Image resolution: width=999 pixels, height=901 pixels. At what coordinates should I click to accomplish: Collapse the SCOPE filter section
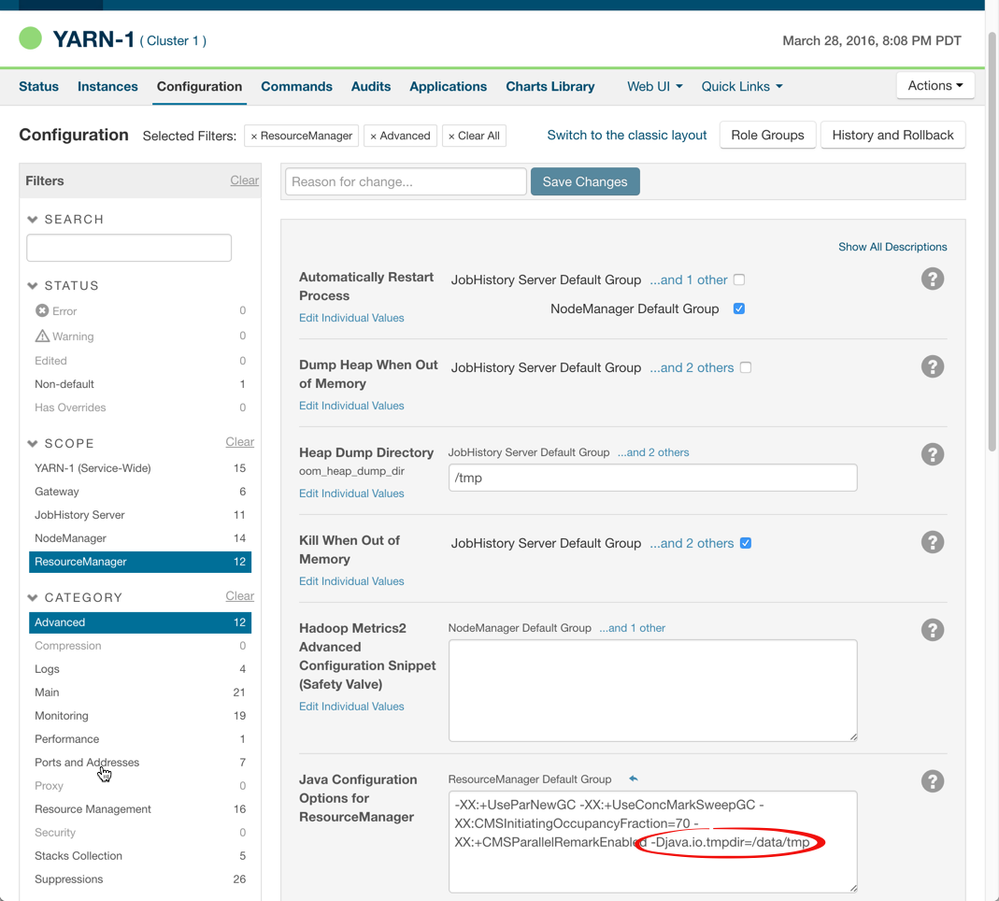(32, 443)
